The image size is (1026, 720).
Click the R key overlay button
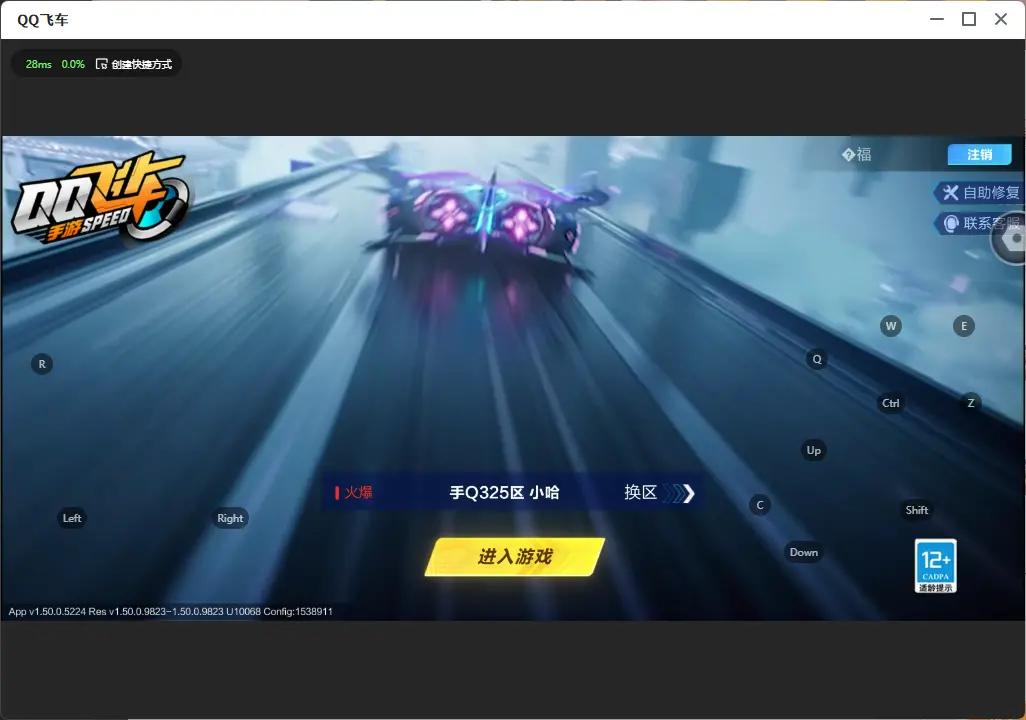(42, 365)
